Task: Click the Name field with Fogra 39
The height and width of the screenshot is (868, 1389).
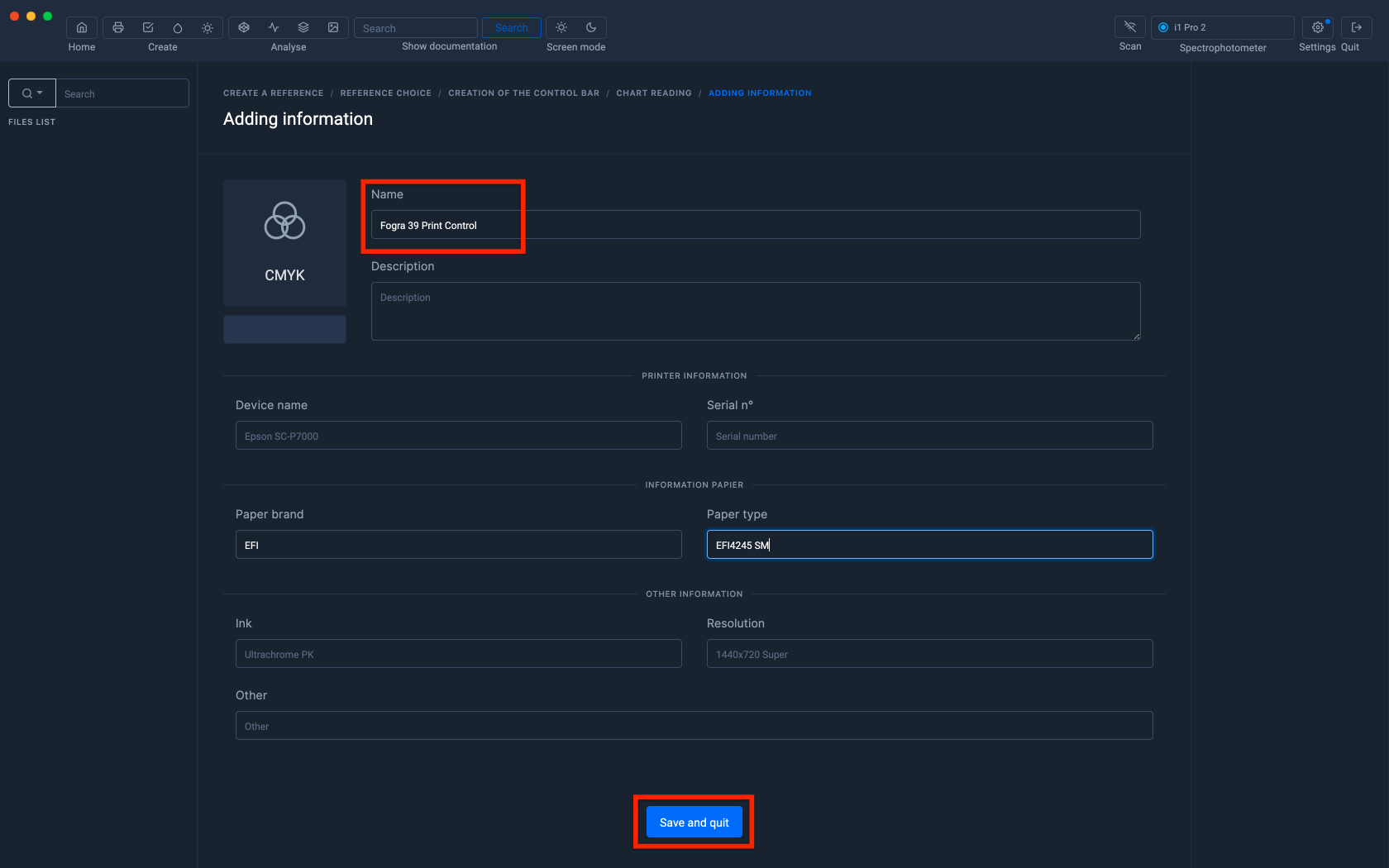Action: pos(756,225)
